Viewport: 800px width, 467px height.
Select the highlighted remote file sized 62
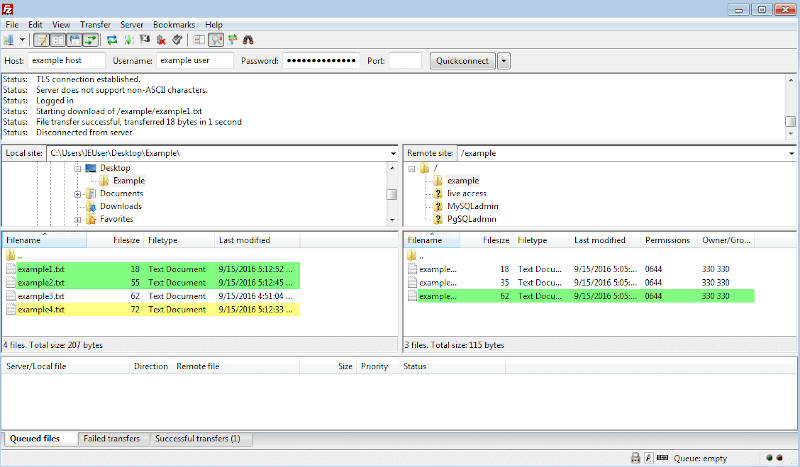(581, 296)
